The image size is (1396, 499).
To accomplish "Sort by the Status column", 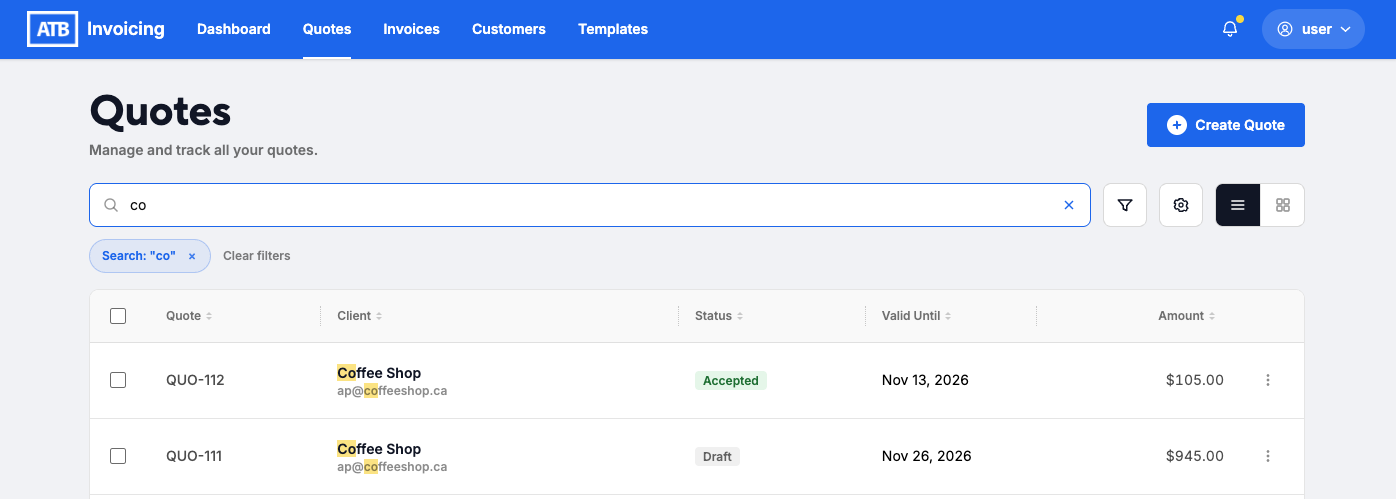I will 719,316.
